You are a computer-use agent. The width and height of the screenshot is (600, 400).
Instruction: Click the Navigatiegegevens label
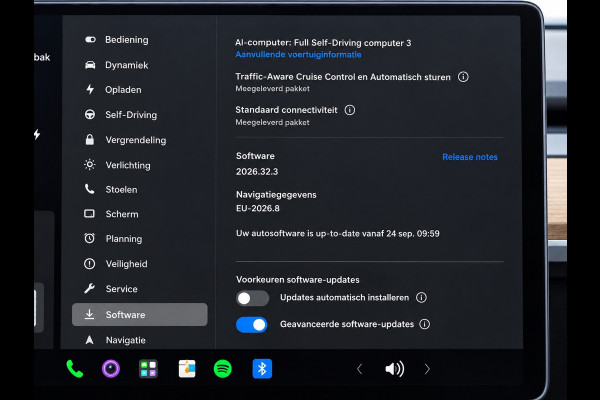click(x=276, y=195)
